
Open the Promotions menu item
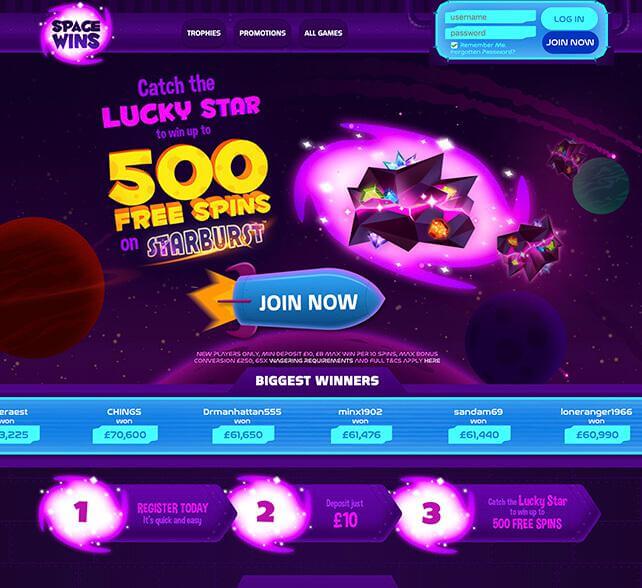(262, 33)
